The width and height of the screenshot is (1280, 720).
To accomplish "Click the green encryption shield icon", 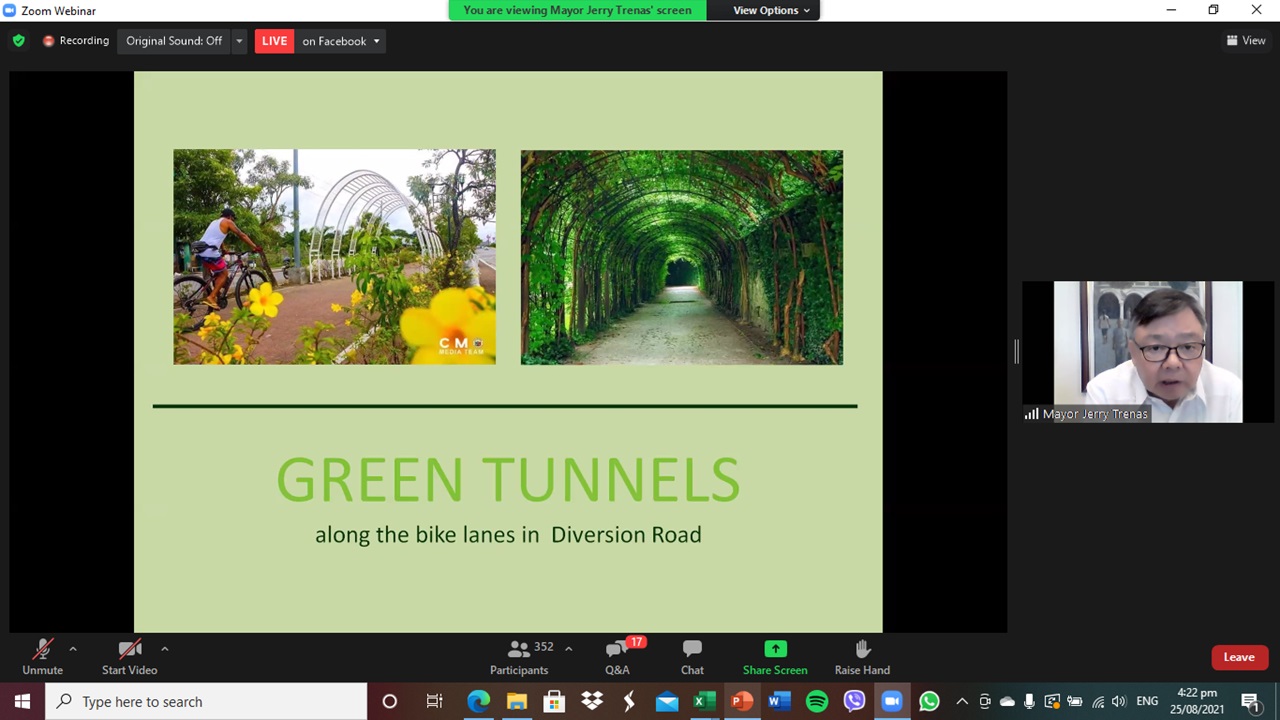I will tap(18, 41).
